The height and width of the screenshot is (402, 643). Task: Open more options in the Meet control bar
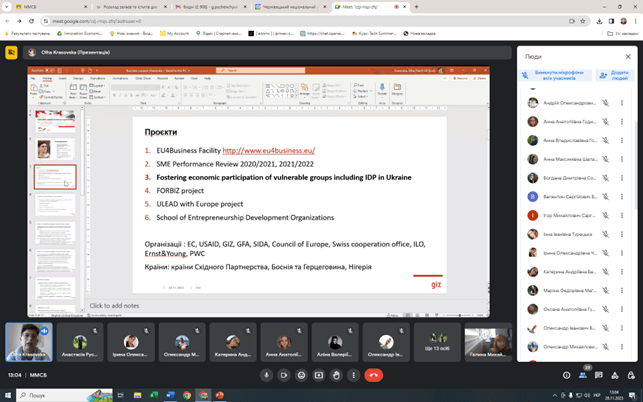tap(353, 375)
